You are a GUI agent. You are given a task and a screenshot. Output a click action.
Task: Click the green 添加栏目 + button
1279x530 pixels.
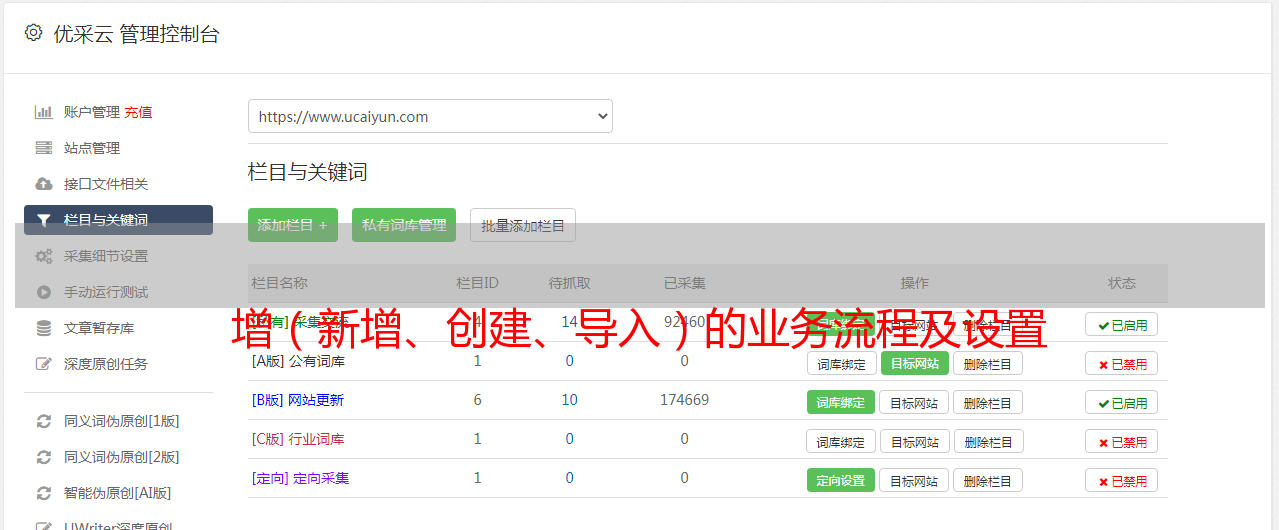click(x=293, y=225)
